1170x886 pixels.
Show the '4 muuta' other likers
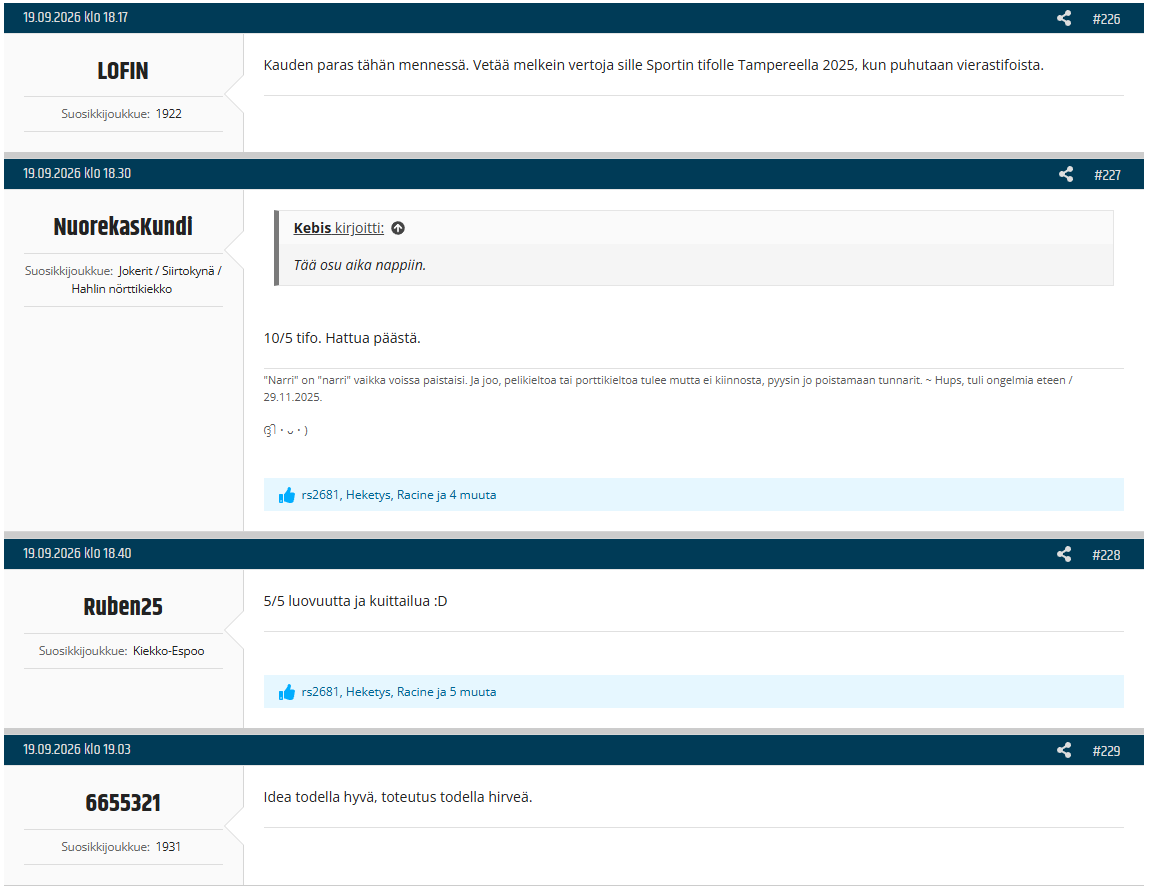point(472,495)
